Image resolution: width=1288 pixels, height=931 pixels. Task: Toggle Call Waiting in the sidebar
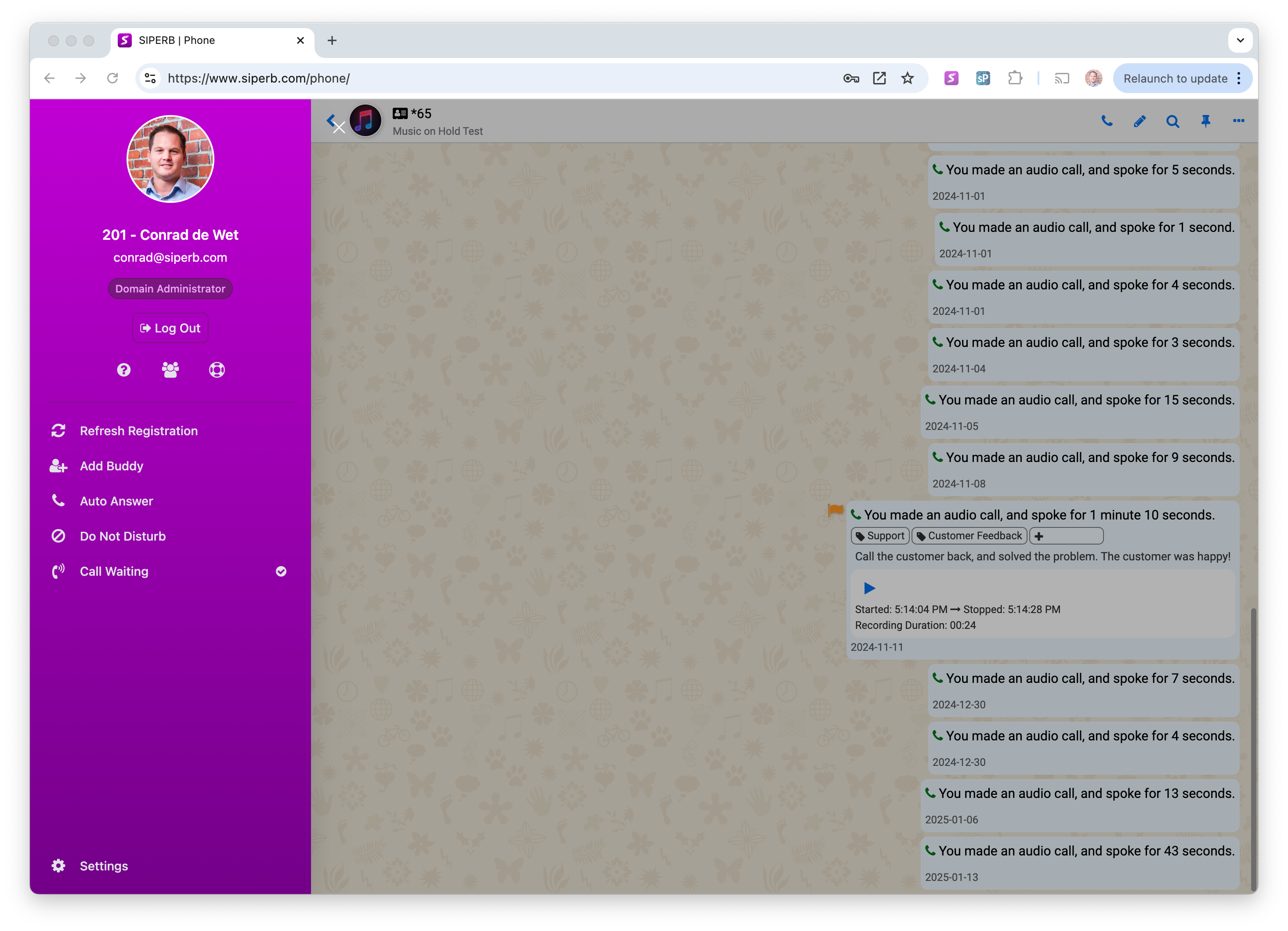pos(170,572)
